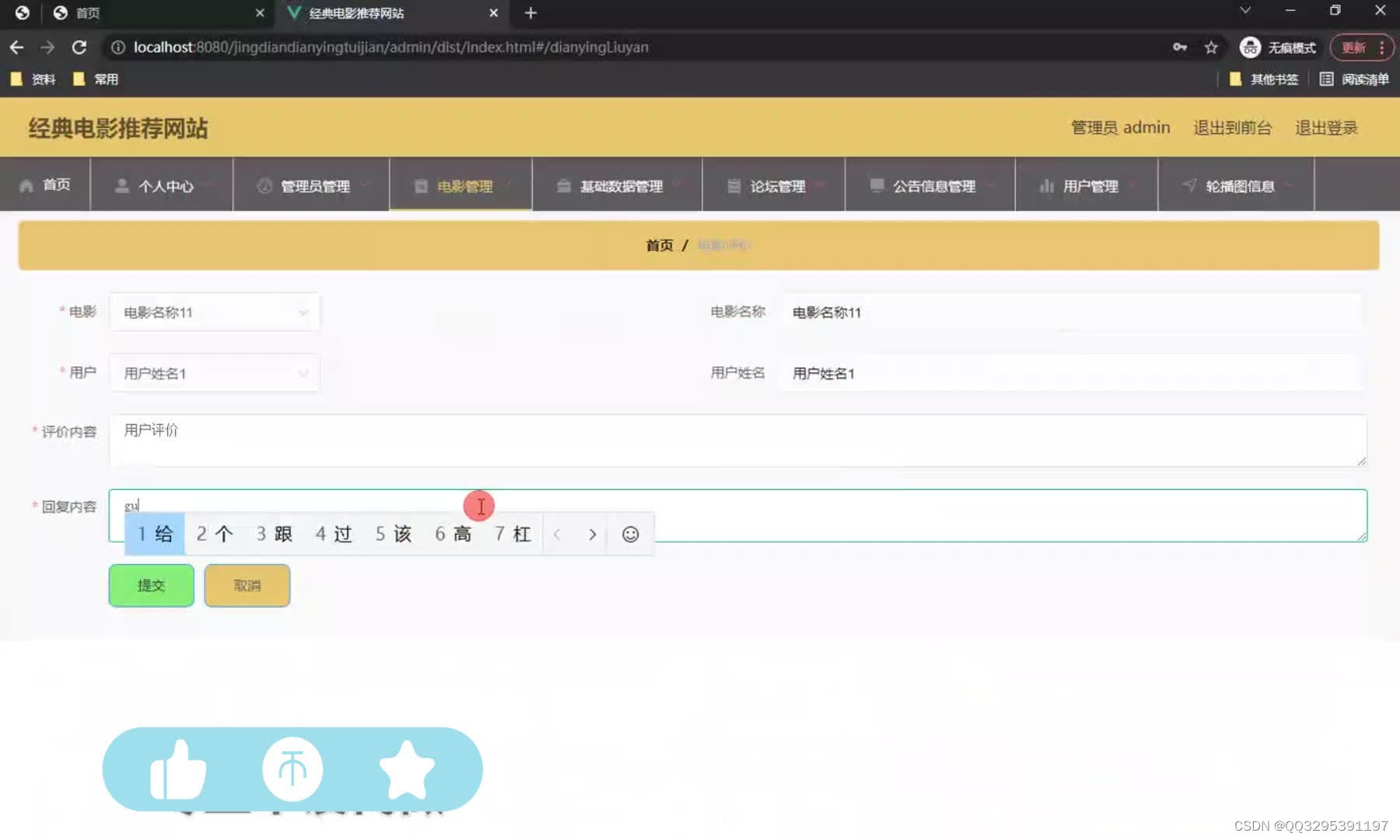Bookmark this page with the star icon
The image size is (1400, 840).
click(1211, 47)
